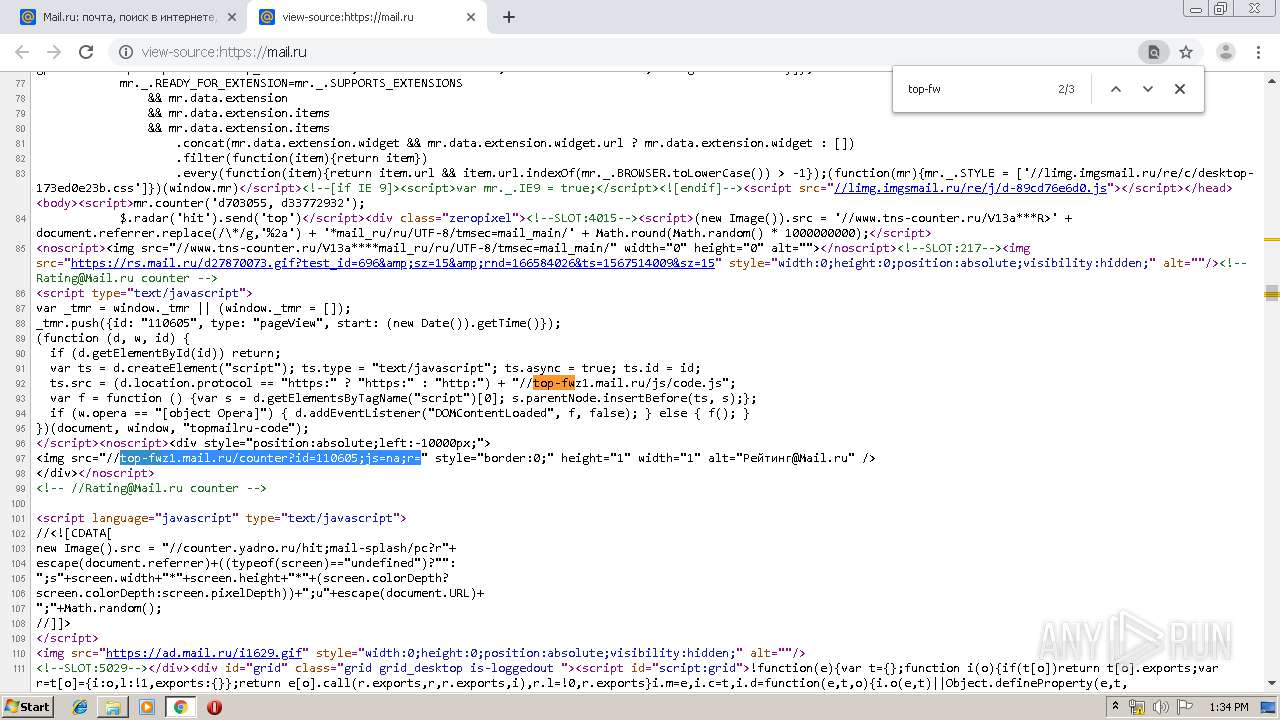Jump to next find result
Image resolution: width=1280 pixels, height=720 pixels.
pos(1148,89)
